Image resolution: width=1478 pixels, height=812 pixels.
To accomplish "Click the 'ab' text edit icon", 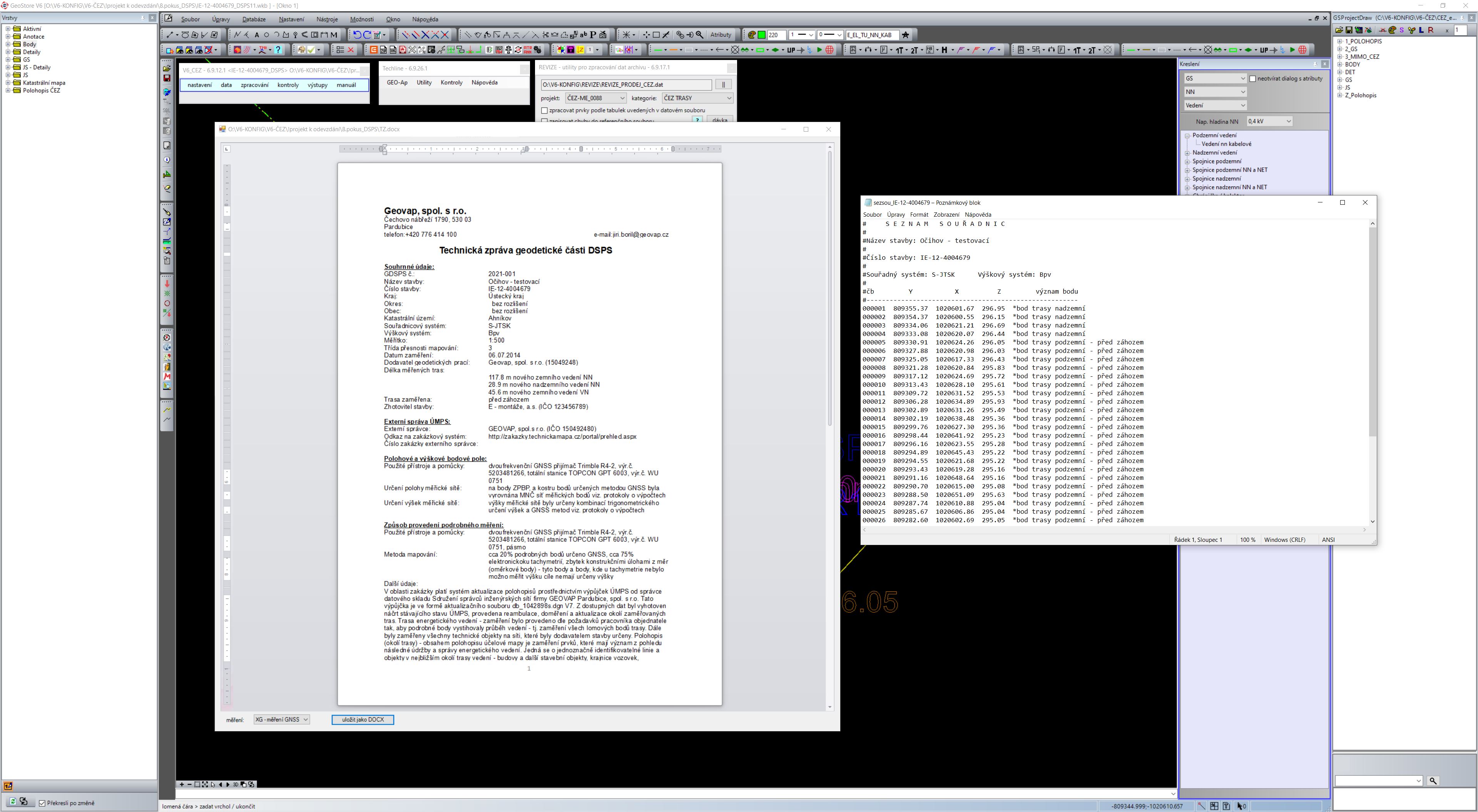I will coord(584,34).
